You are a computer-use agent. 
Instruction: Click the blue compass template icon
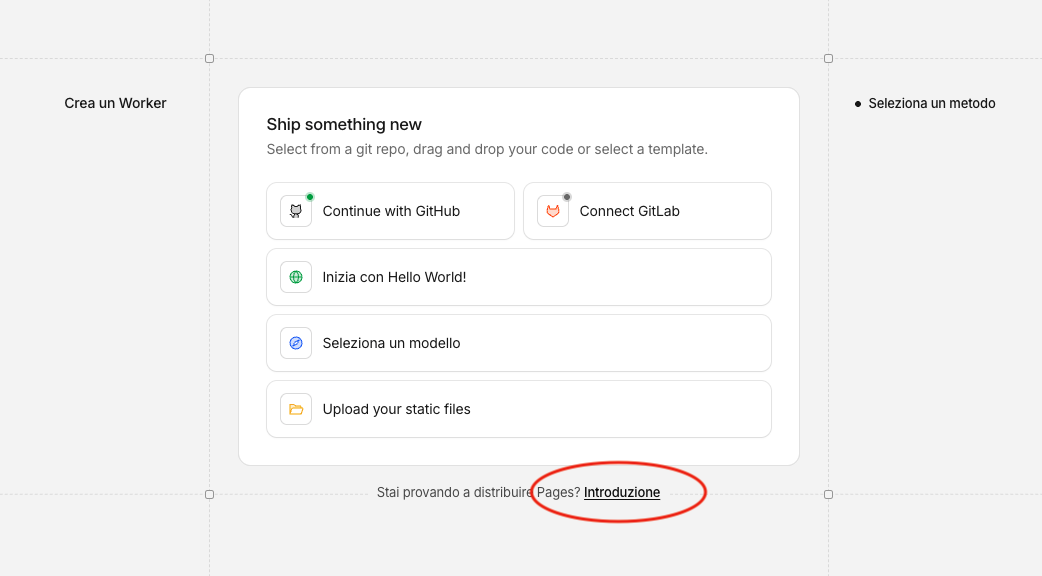coord(296,343)
